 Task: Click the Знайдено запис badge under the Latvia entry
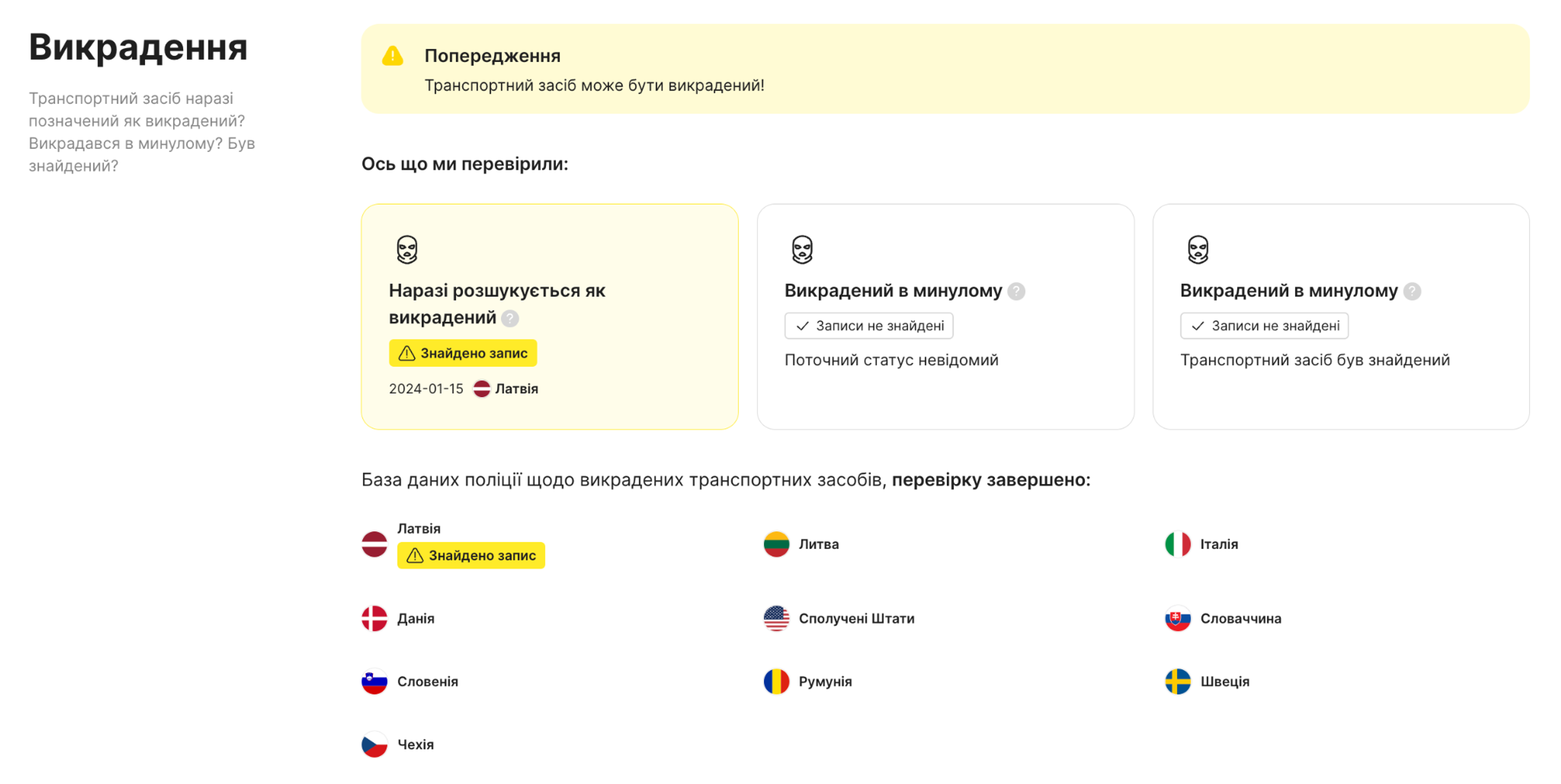(x=472, y=555)
